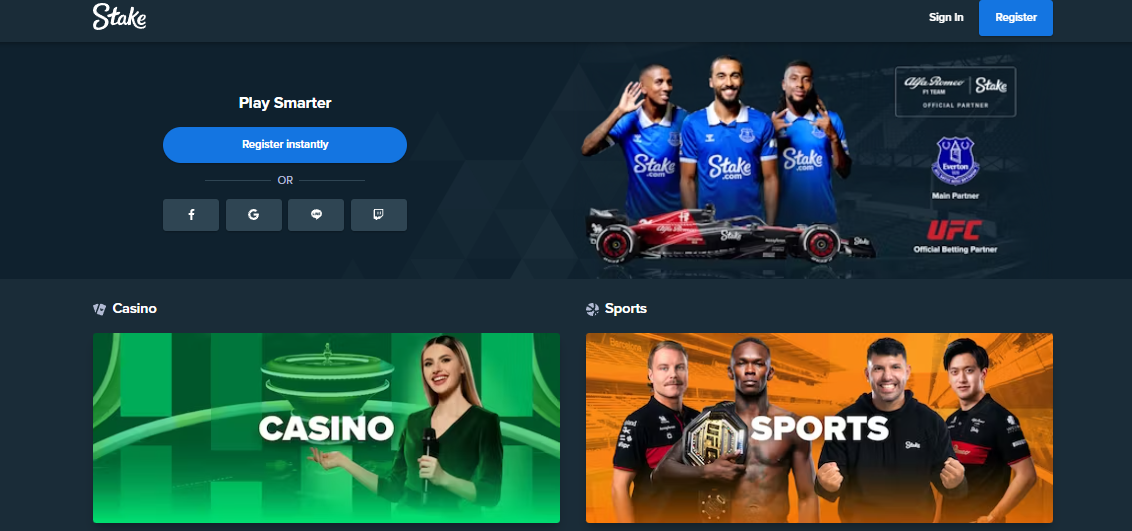Open the green Casino banner

coord(326,428)
